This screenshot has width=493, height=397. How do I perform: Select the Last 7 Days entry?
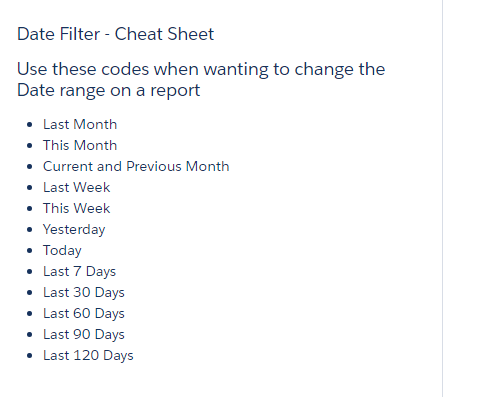point(79,272)
